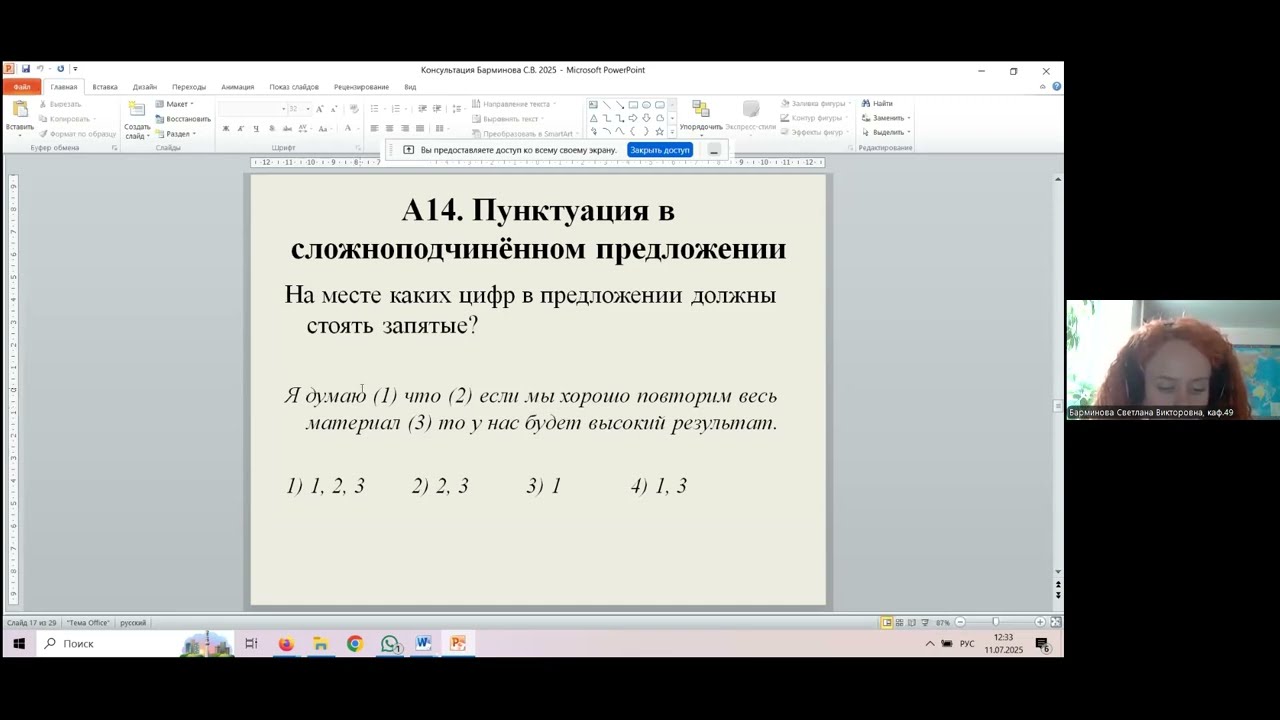Expand the Раздел section dropdown

(176, 133)
